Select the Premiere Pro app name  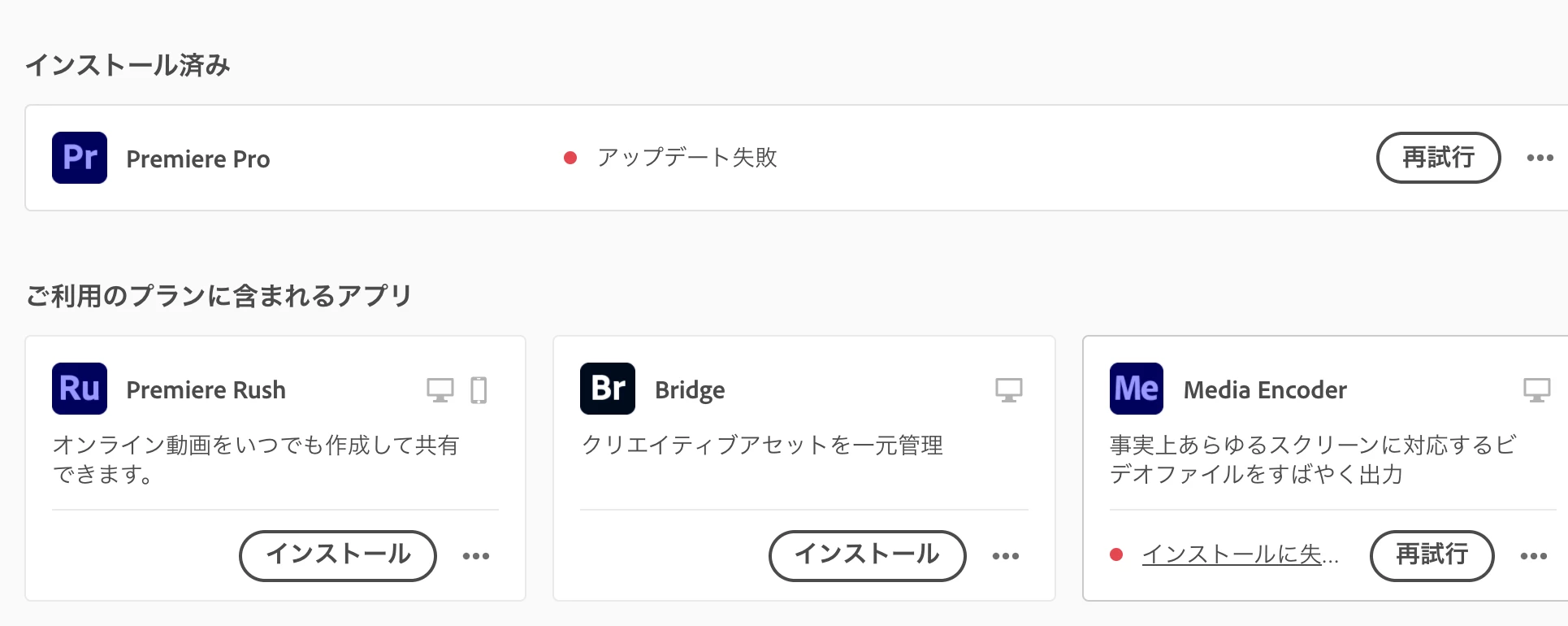pos(198,159)
